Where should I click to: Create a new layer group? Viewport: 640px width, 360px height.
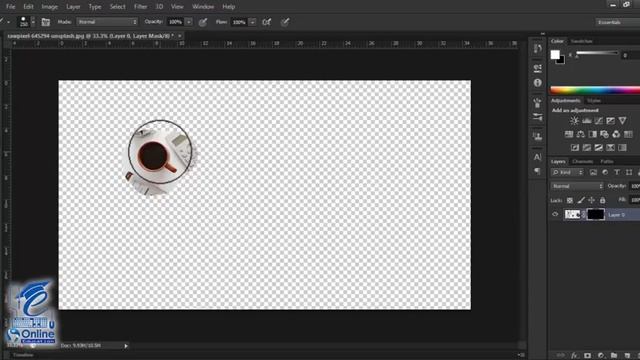point(614,356)
